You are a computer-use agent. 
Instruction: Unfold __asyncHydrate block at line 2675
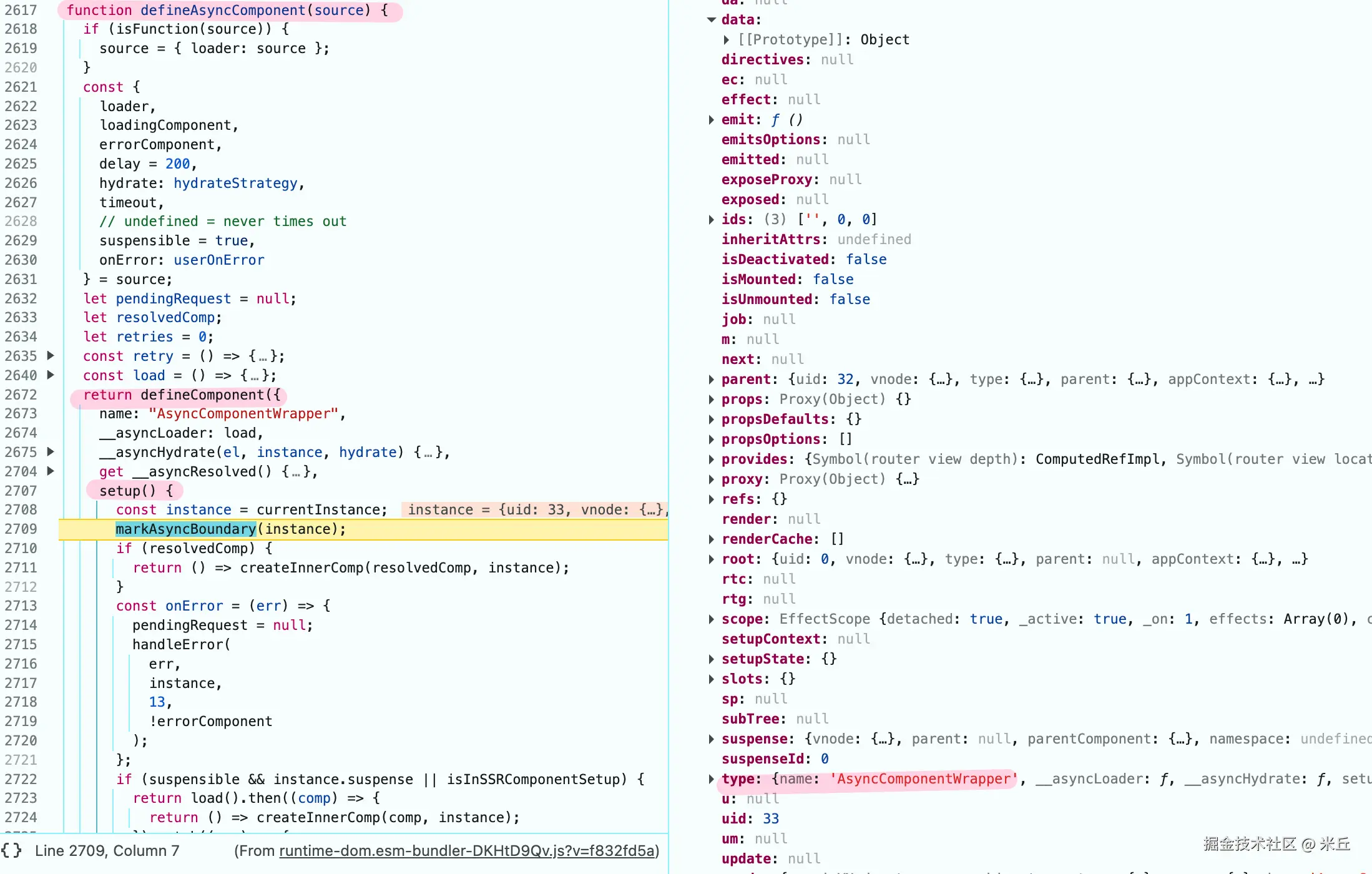[x=51, y=451]
